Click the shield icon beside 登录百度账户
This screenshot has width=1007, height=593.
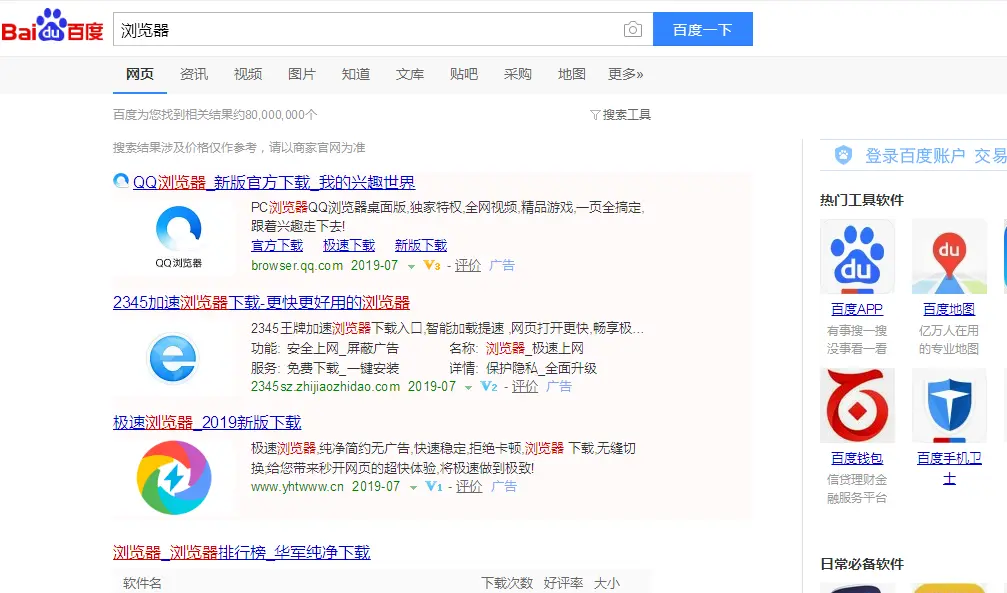click(843, 155)
